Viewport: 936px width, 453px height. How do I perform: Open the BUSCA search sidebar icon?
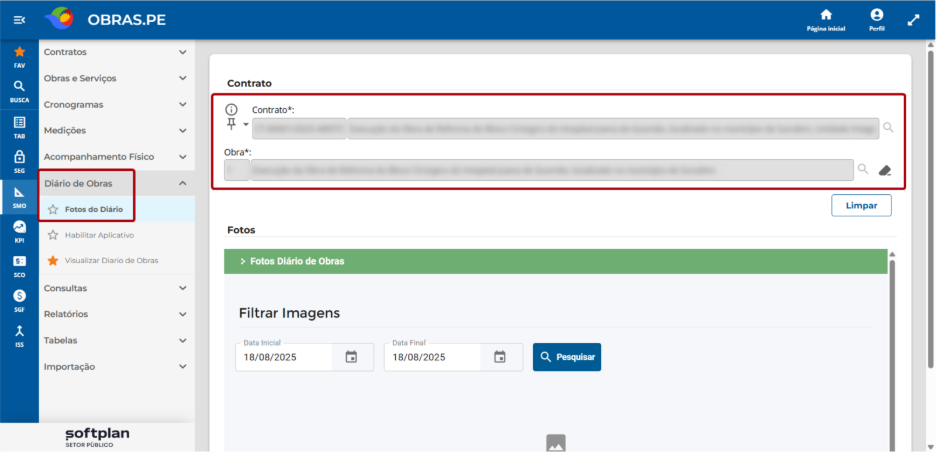click(x=19, y=91)
